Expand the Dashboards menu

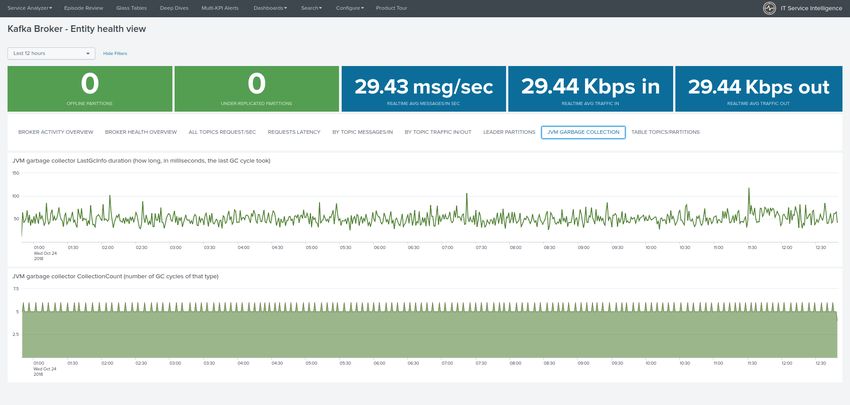[x=270, y=8]
